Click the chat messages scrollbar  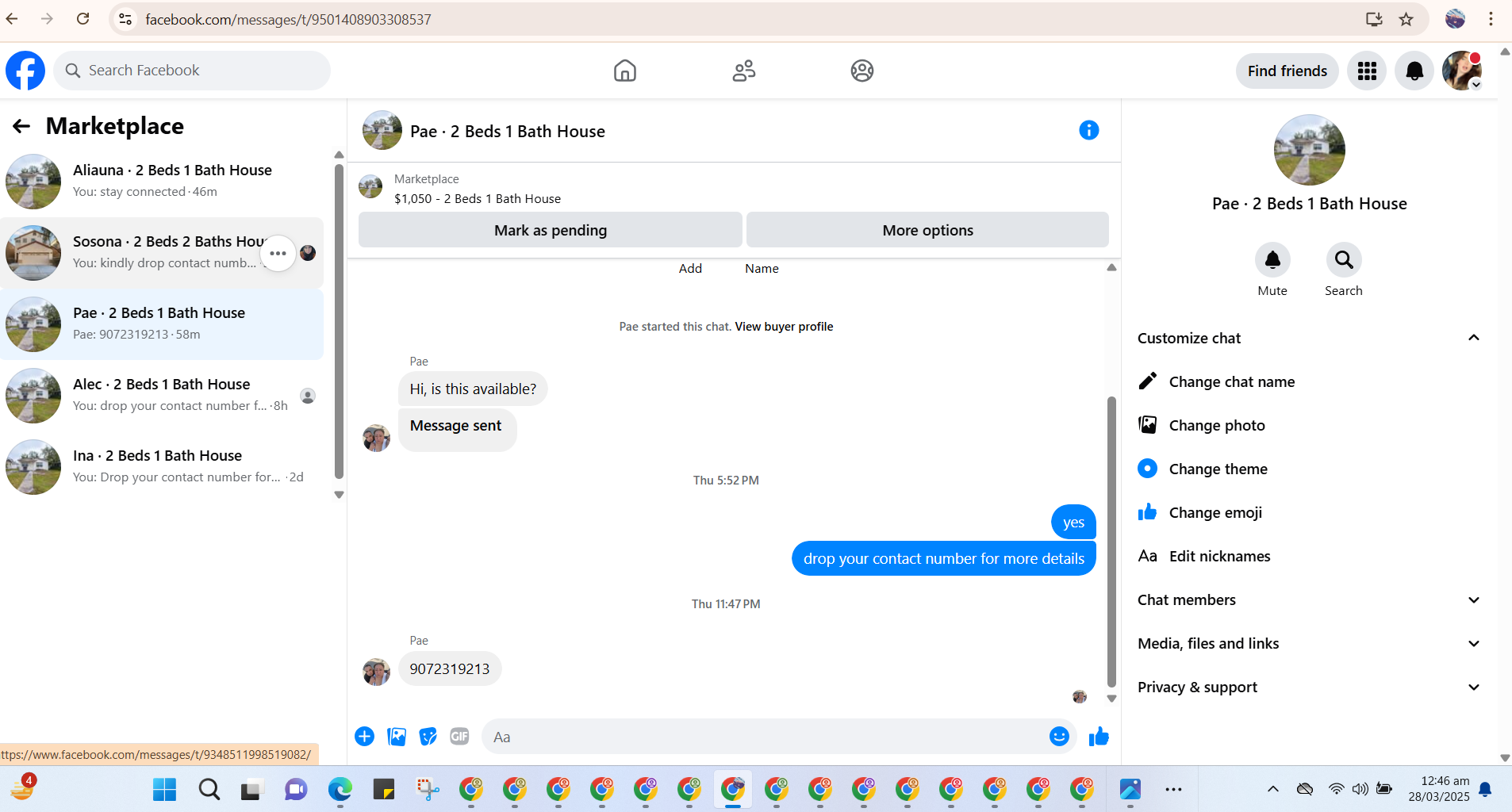[x=1111, y=542]
